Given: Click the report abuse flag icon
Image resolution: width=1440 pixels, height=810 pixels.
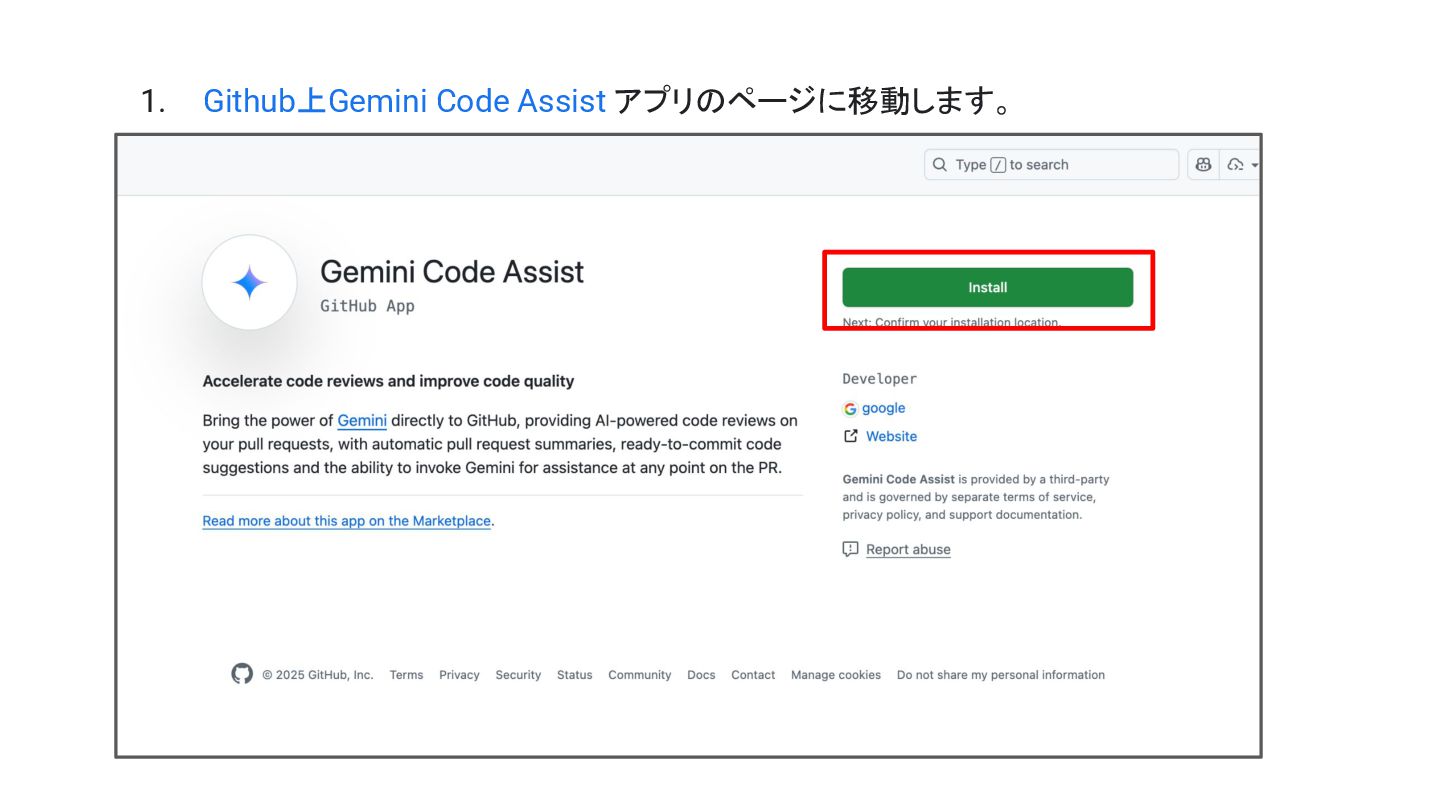Looking at the screenshot, I should tap(851, 549).
